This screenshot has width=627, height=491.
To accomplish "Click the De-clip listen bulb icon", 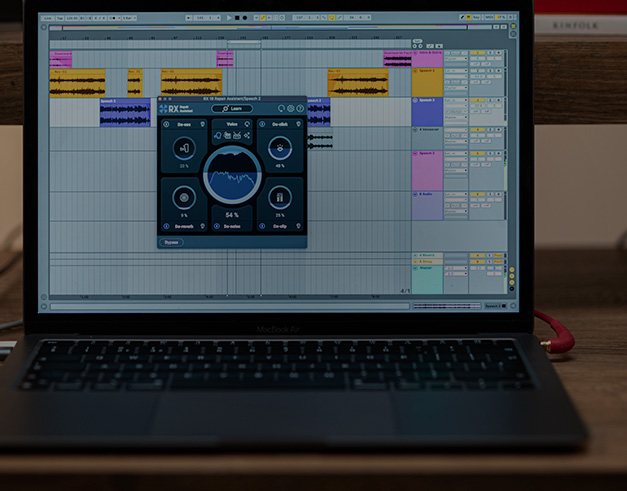I will (x=298, y=226).
